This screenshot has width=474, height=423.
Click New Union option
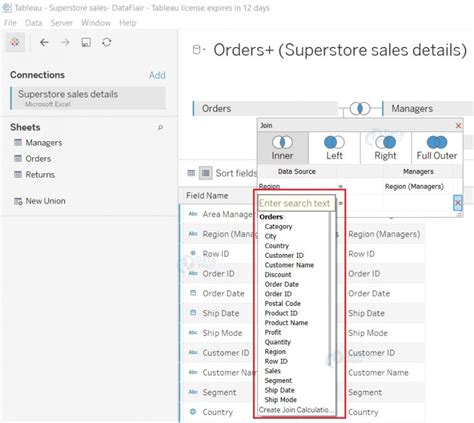tap(39, 201)
